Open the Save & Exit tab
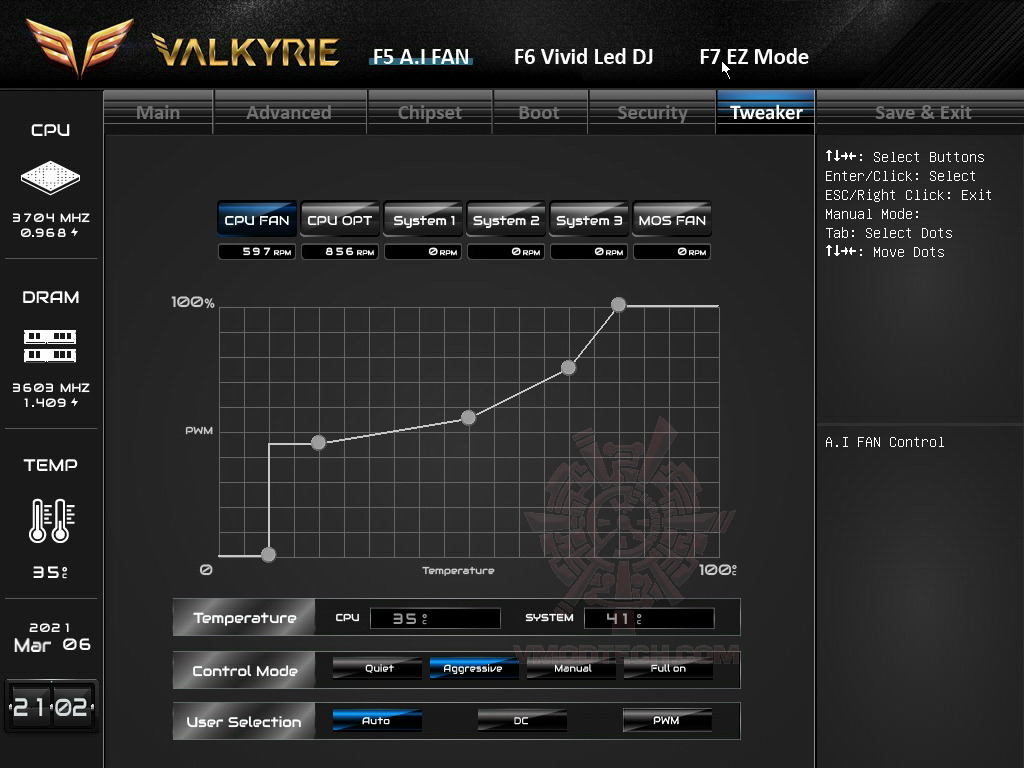The image size is (1024, 768). (x=923, y=112)
